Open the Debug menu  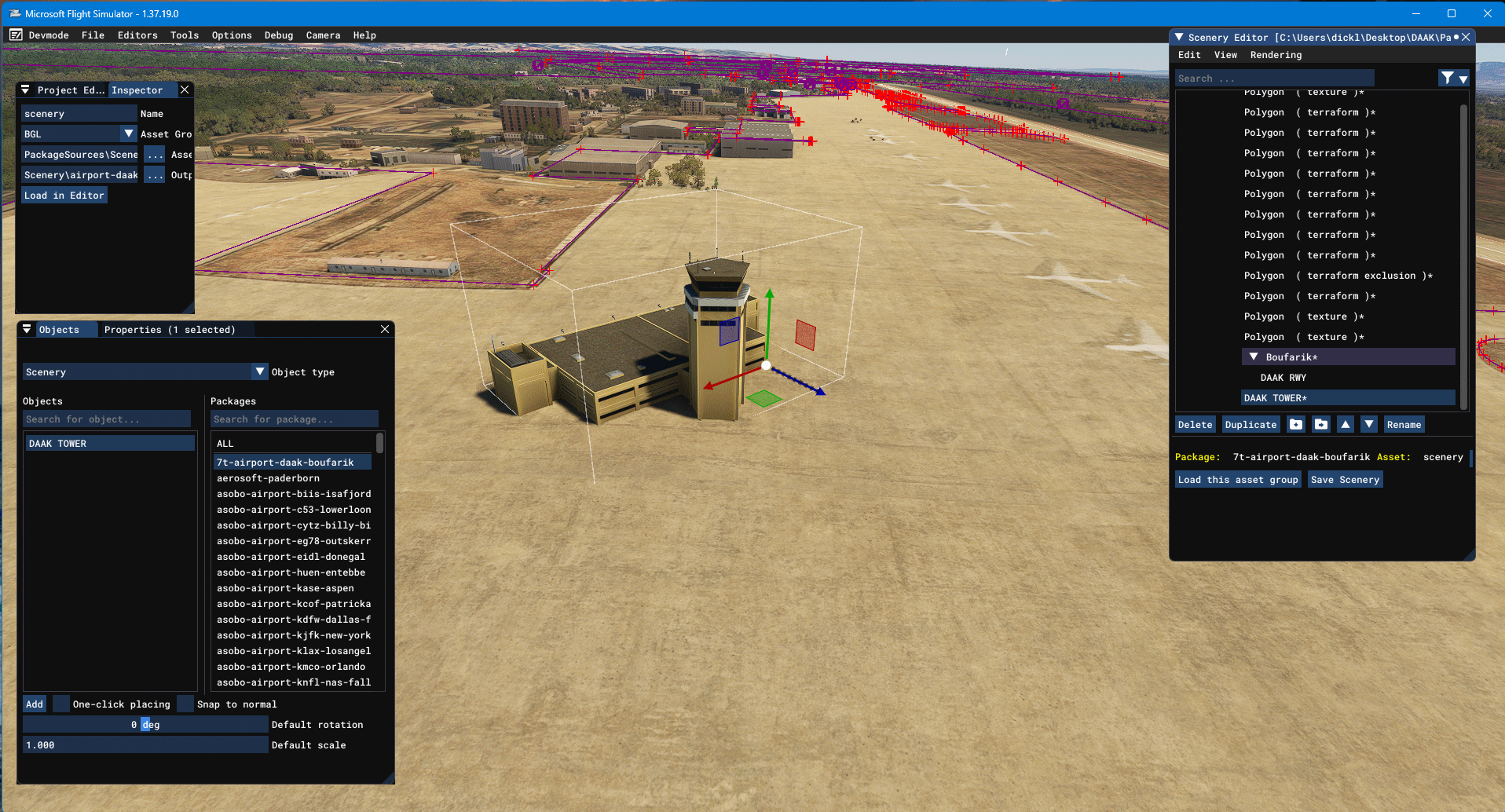pos(279,35)
